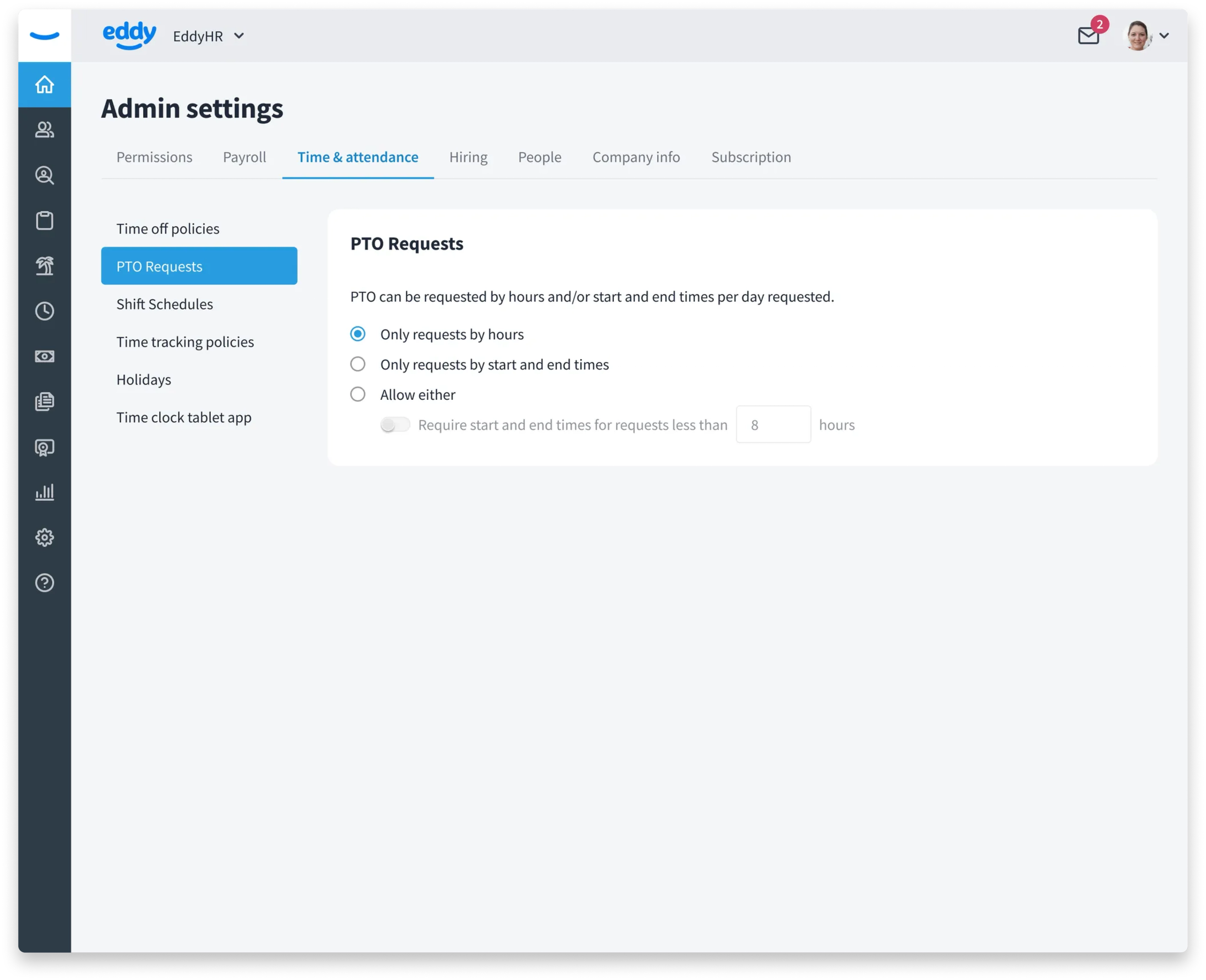The image size is (1206, 980).
Task: Open Time tracking policies section
Action: (x=199, y=341)
